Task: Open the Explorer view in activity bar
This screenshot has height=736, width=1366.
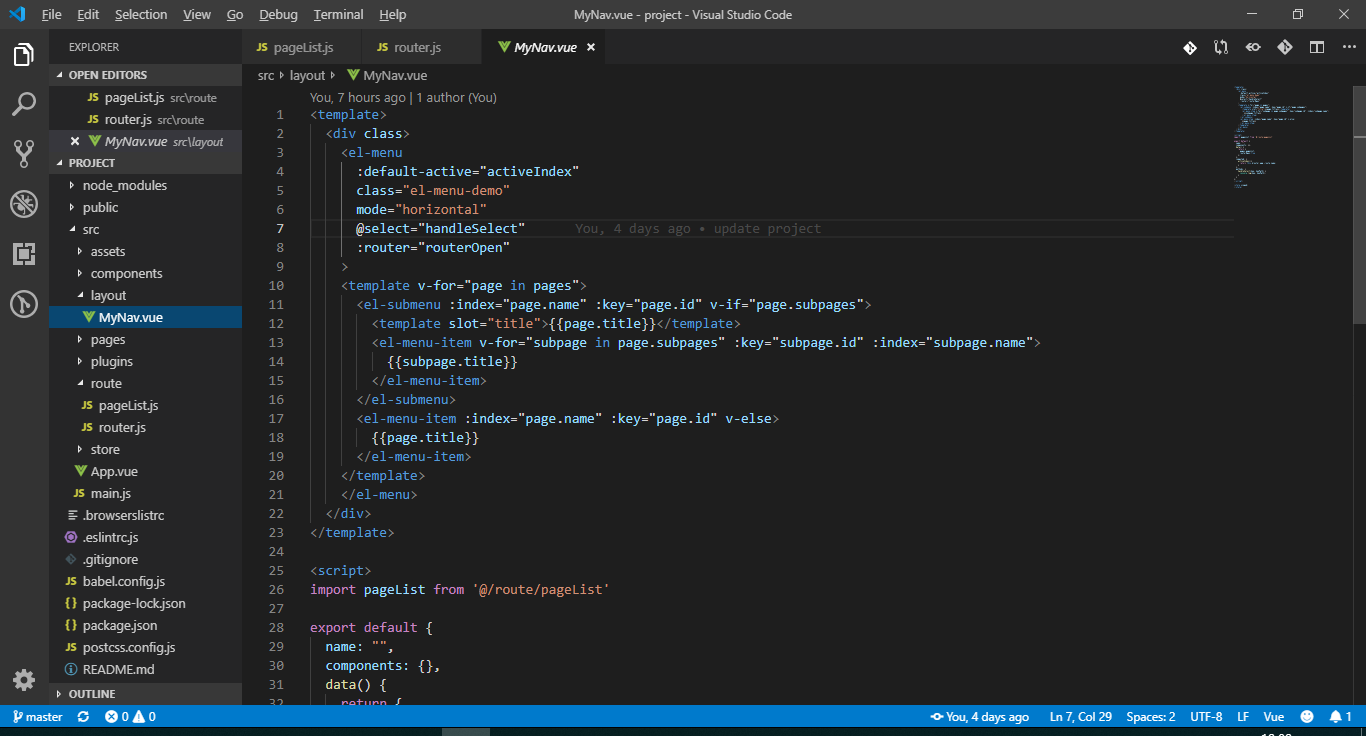Action: click(24, 55)
